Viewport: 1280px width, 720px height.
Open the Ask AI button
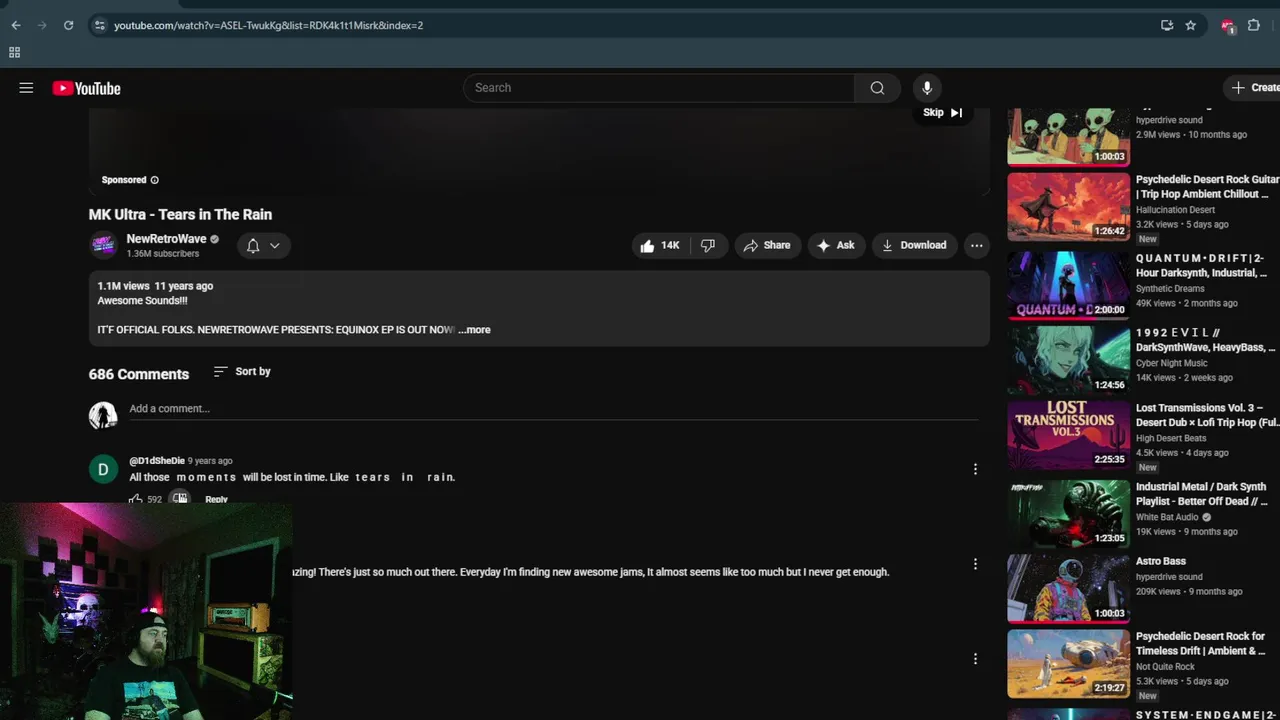tap(836, 245)
